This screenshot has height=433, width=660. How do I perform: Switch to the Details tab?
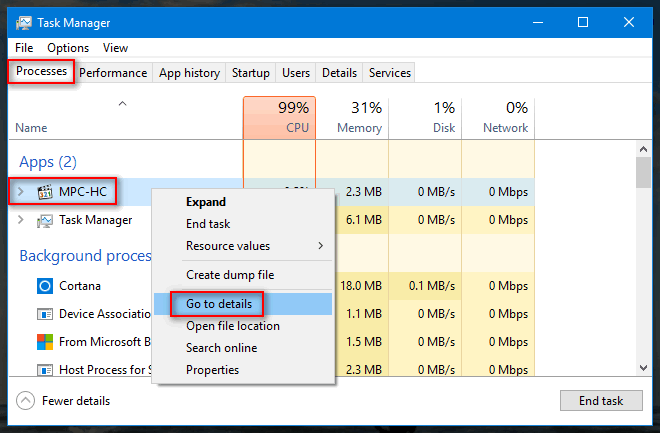point(339,73)
